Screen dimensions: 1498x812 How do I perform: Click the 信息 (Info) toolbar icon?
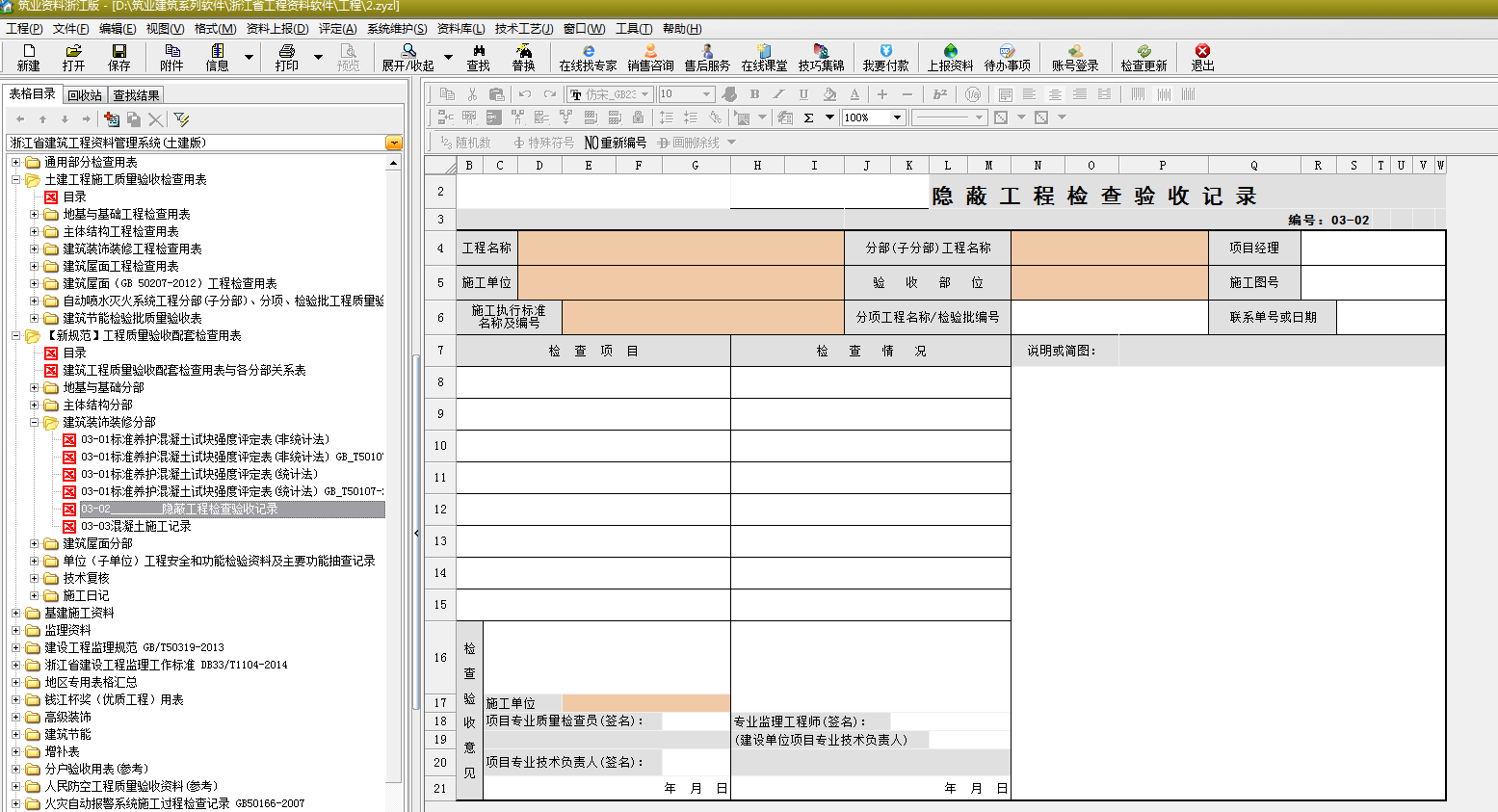[x=217, y=57]
